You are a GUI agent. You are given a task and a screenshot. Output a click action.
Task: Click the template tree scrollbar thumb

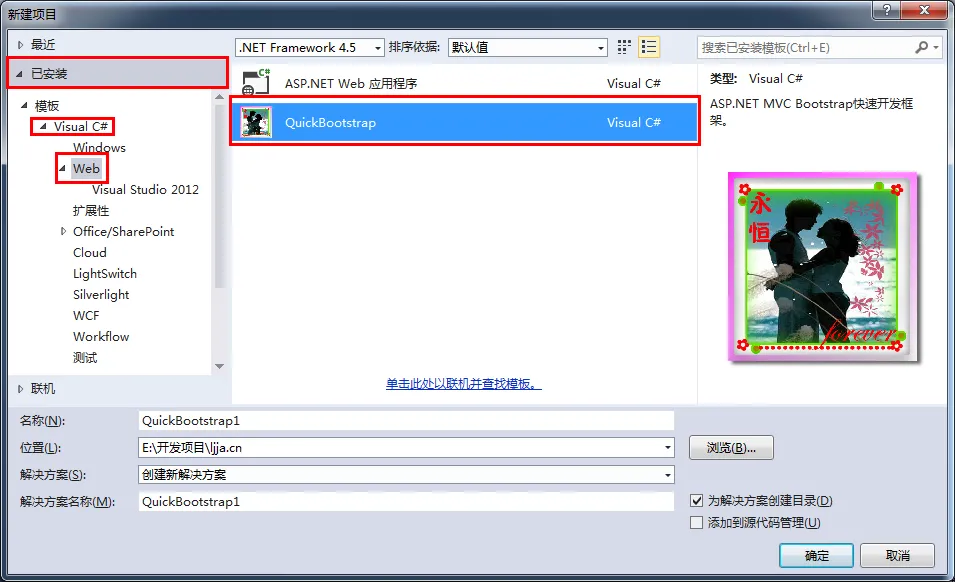pyautogui.click(x=220, y=195)
